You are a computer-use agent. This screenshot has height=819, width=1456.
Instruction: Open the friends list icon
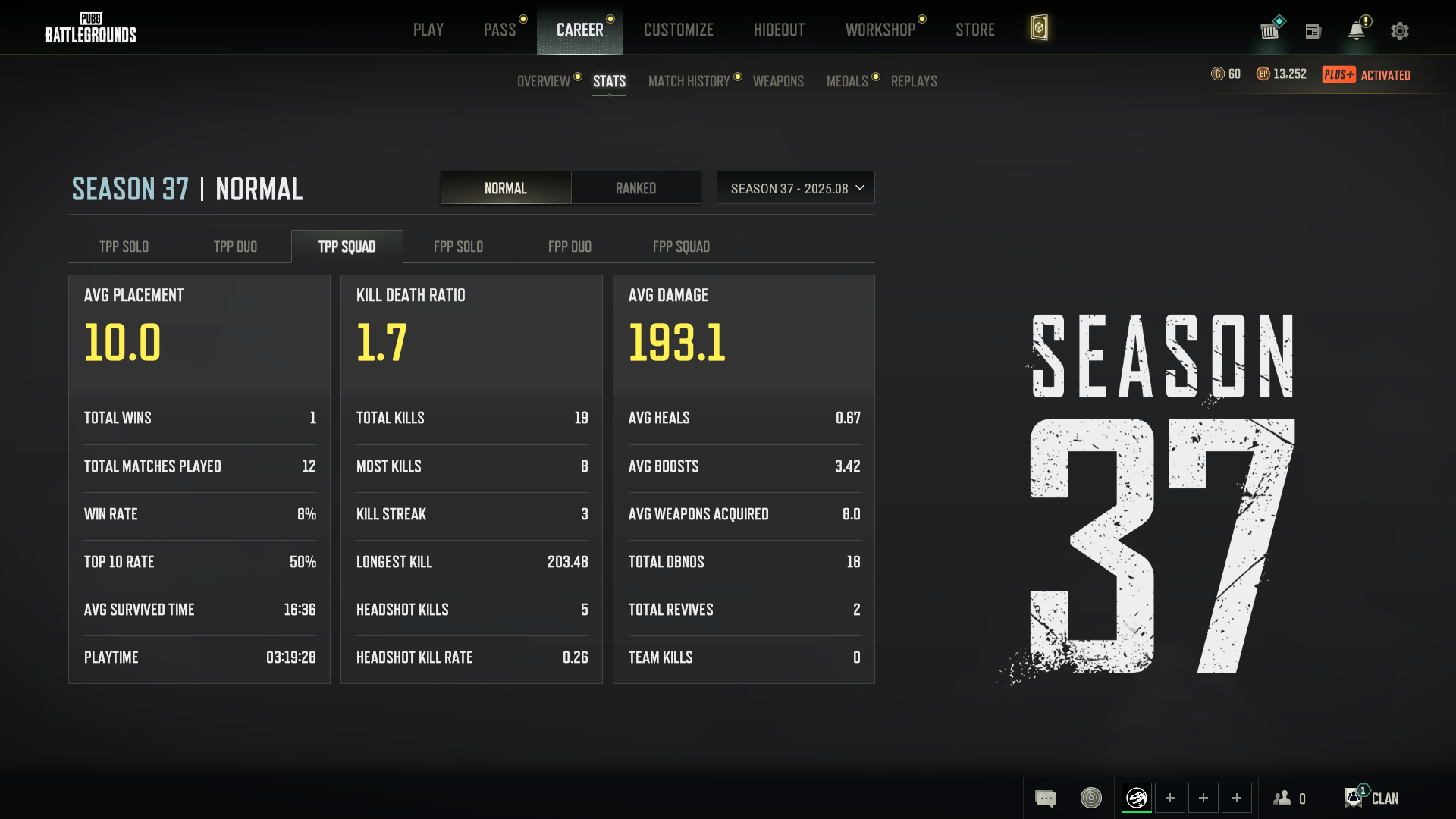[x=1282, y=798]
